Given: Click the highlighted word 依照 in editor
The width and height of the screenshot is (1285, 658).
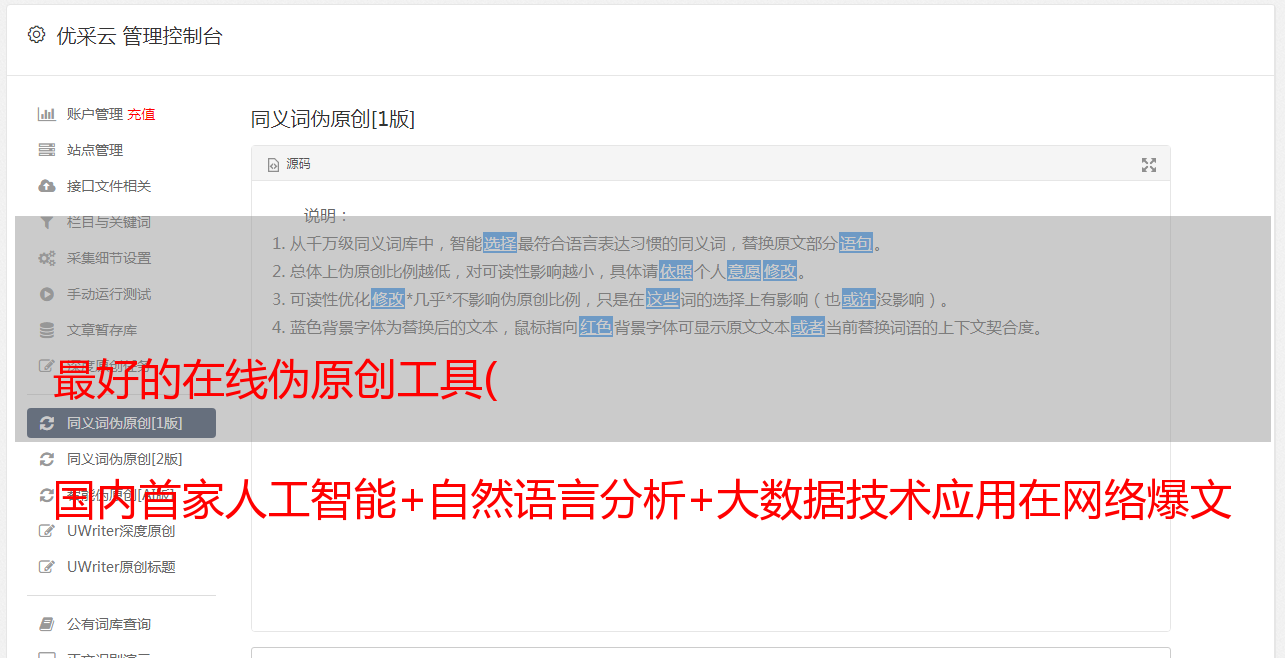Looking at the screenshot, I should [675, 271].
